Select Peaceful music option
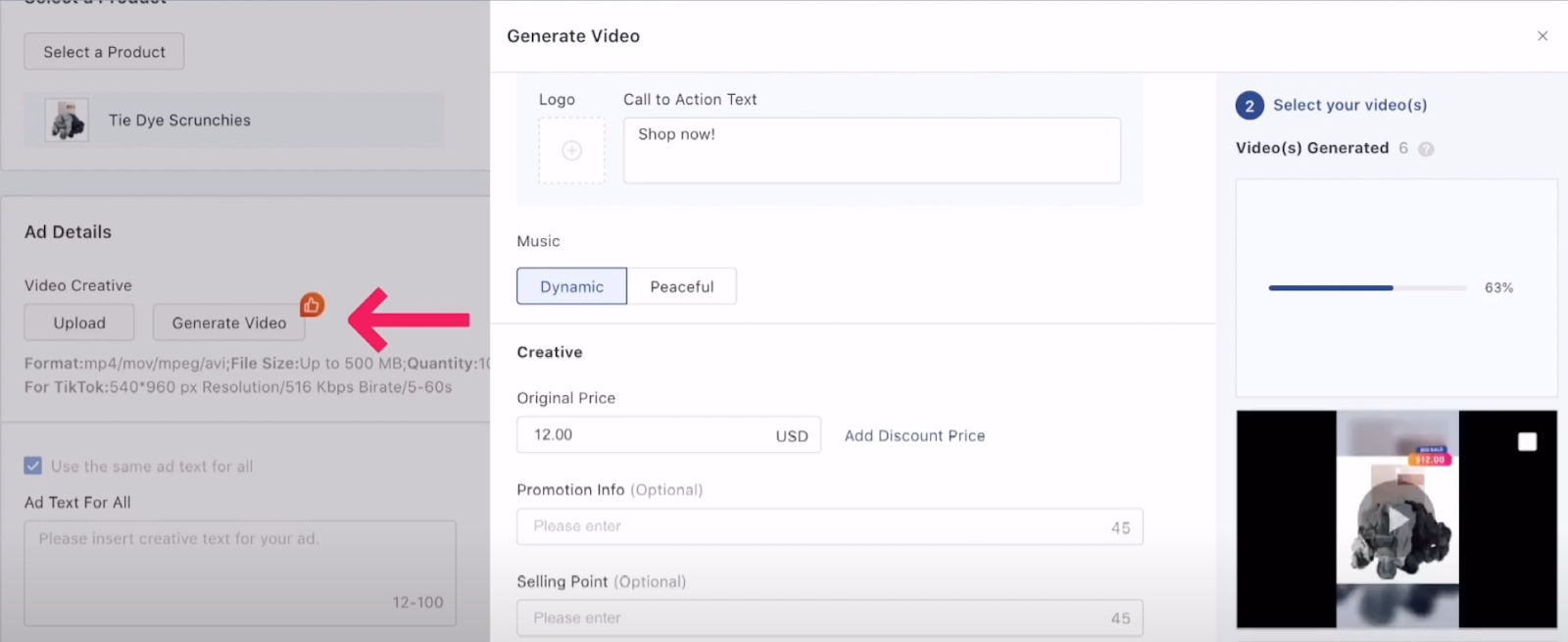 pos(682,286)
